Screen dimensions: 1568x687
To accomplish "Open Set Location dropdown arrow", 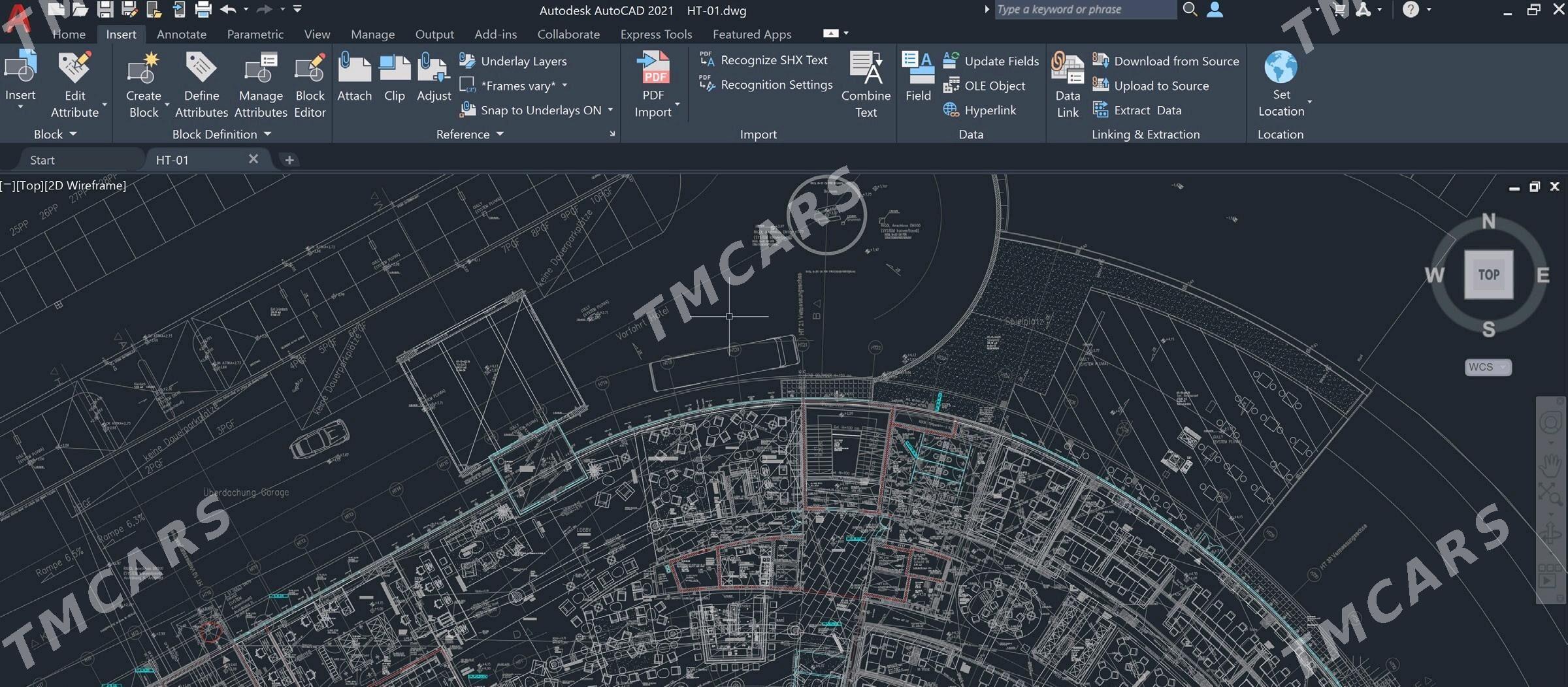I will [x=1309, y=103].
